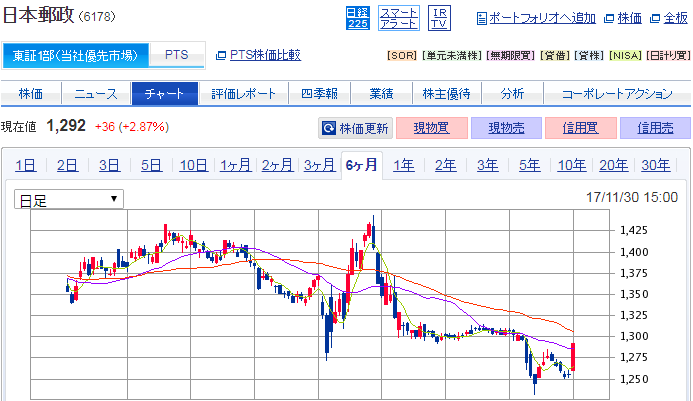The width and height of the screenshot is (693, 401).
Task: Click the 信用買 button
Action: click(x=581, y=128)
